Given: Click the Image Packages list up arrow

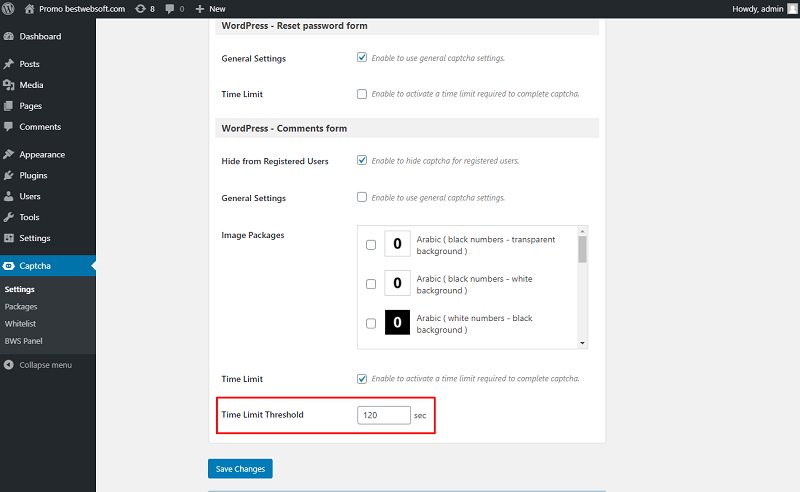Looking at the screenshot, I should pos(582,231).
